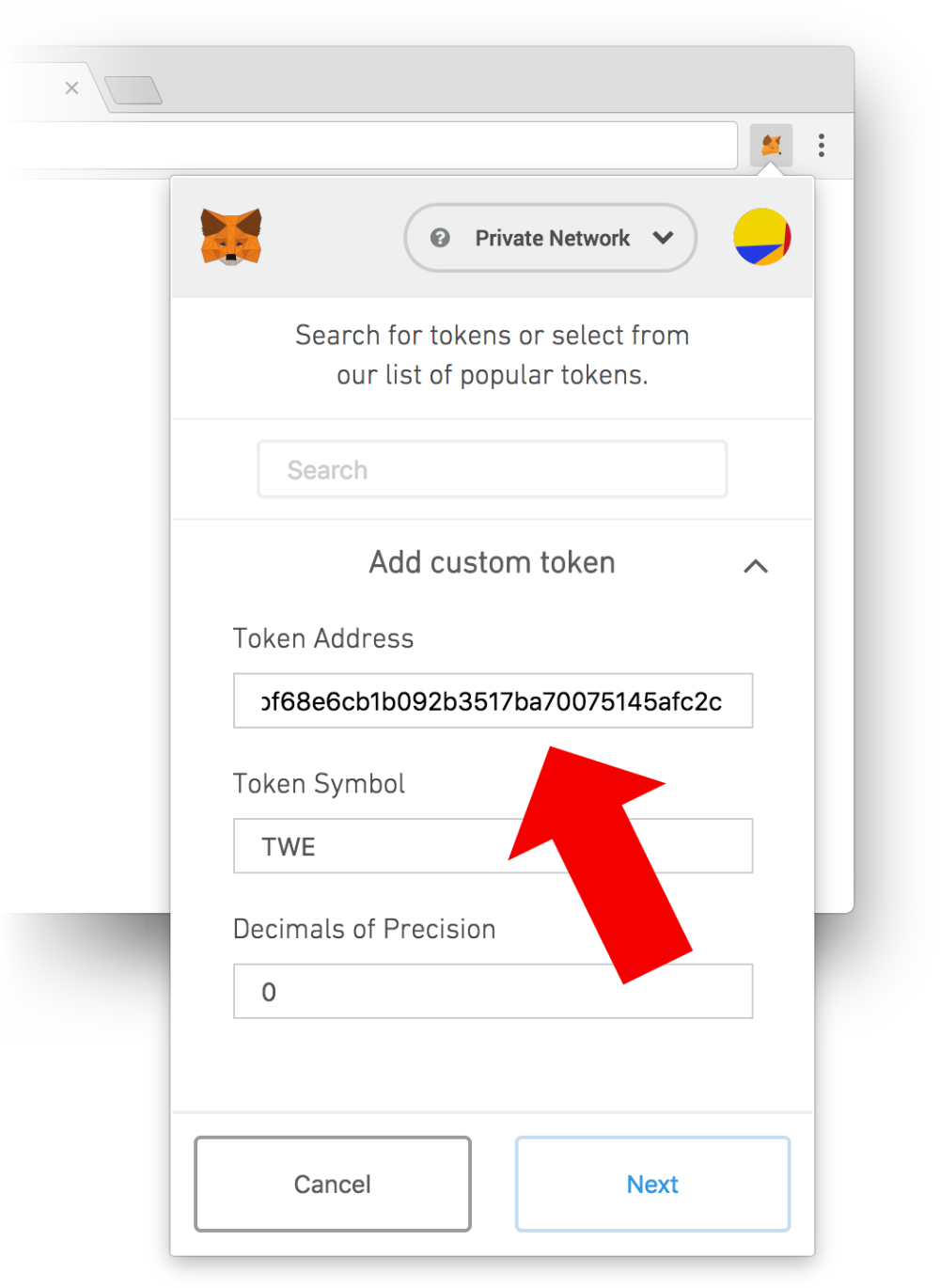Viewport: 940px width, 1288px height.
Task: Focus the browser address bar
Action: [367, 146]
